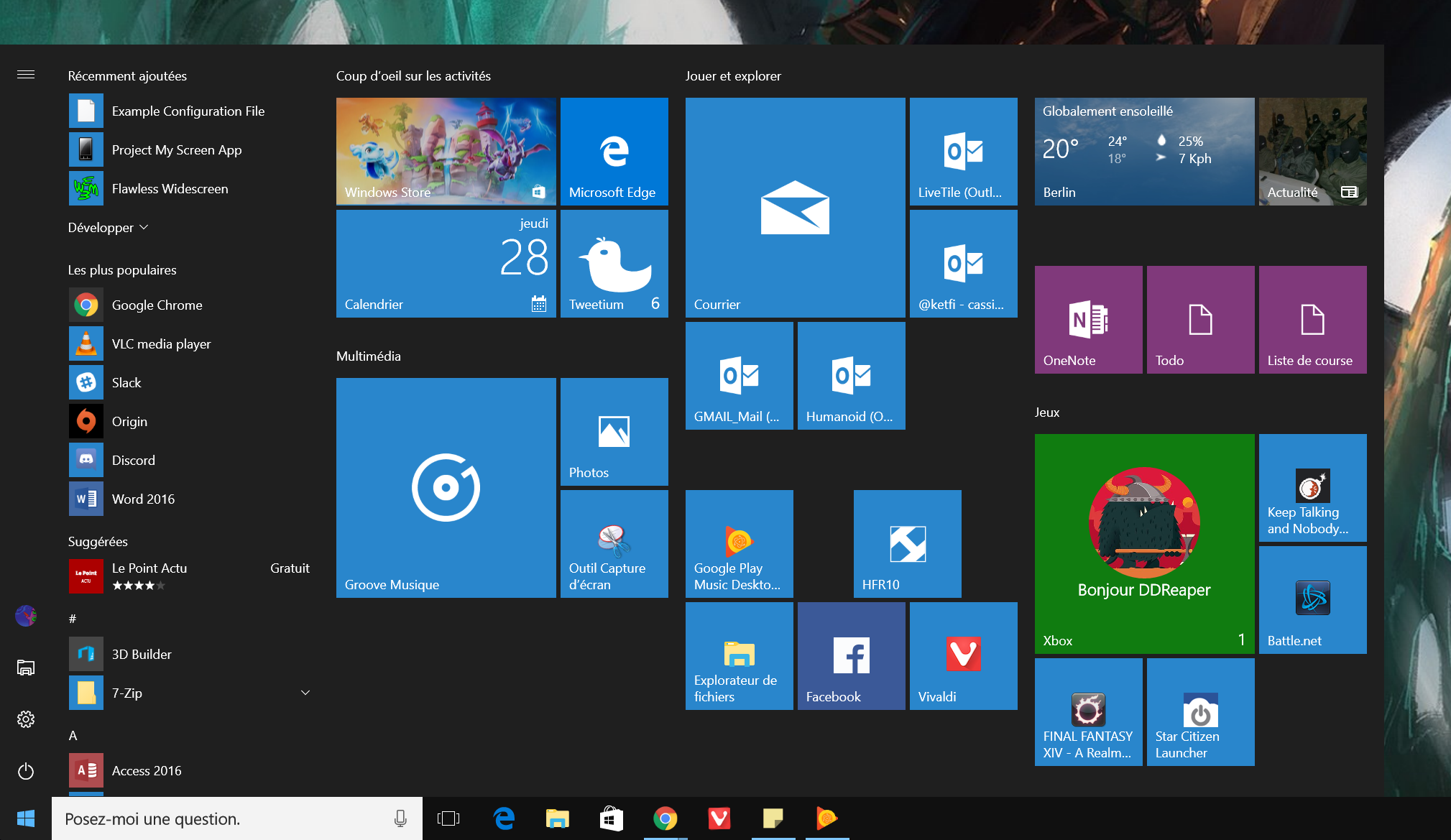Open the Todo note tile
Viewport: 1451px width, 840px height.
click(x=1201, y=320)
